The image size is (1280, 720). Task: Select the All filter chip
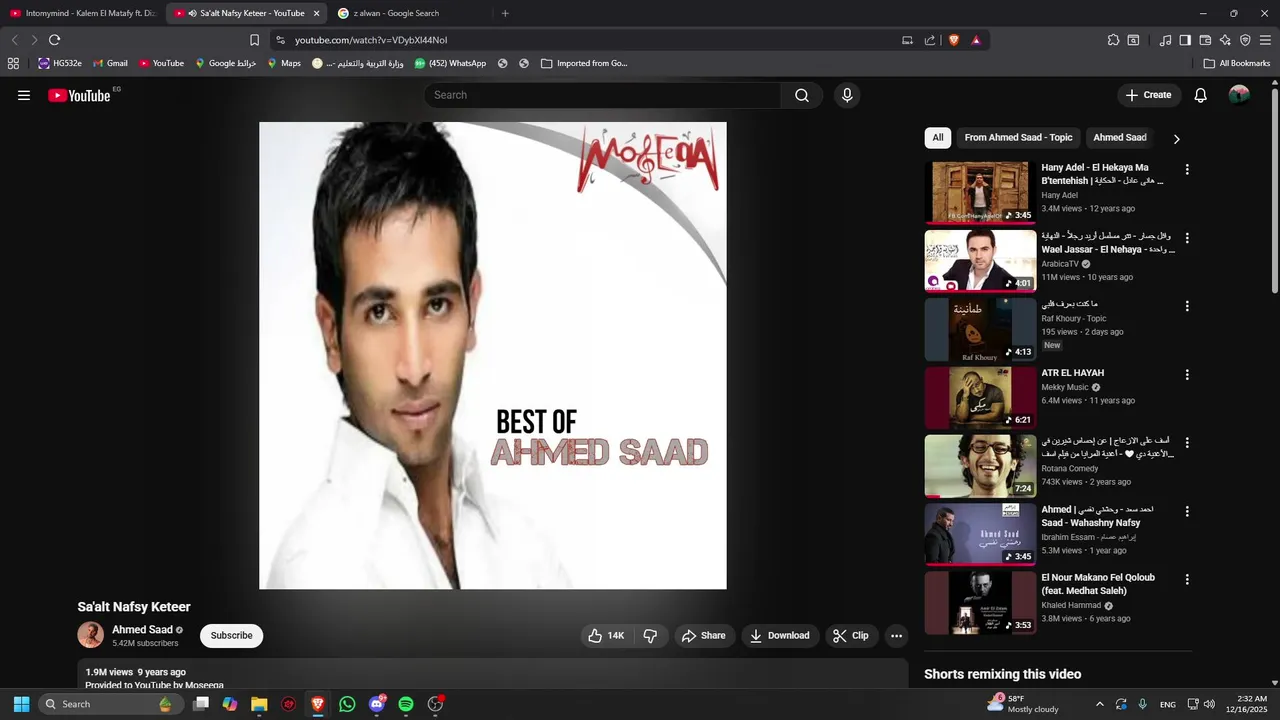click(x=937, y=138)
